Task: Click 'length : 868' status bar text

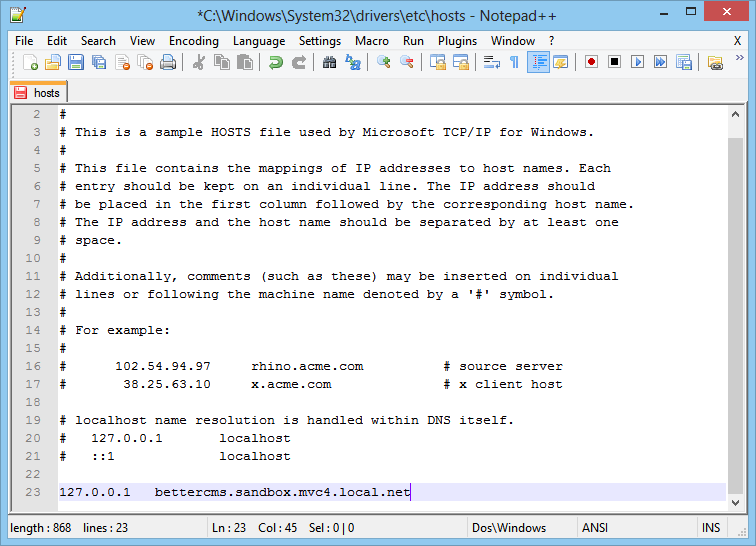Action: click(40, 528)
